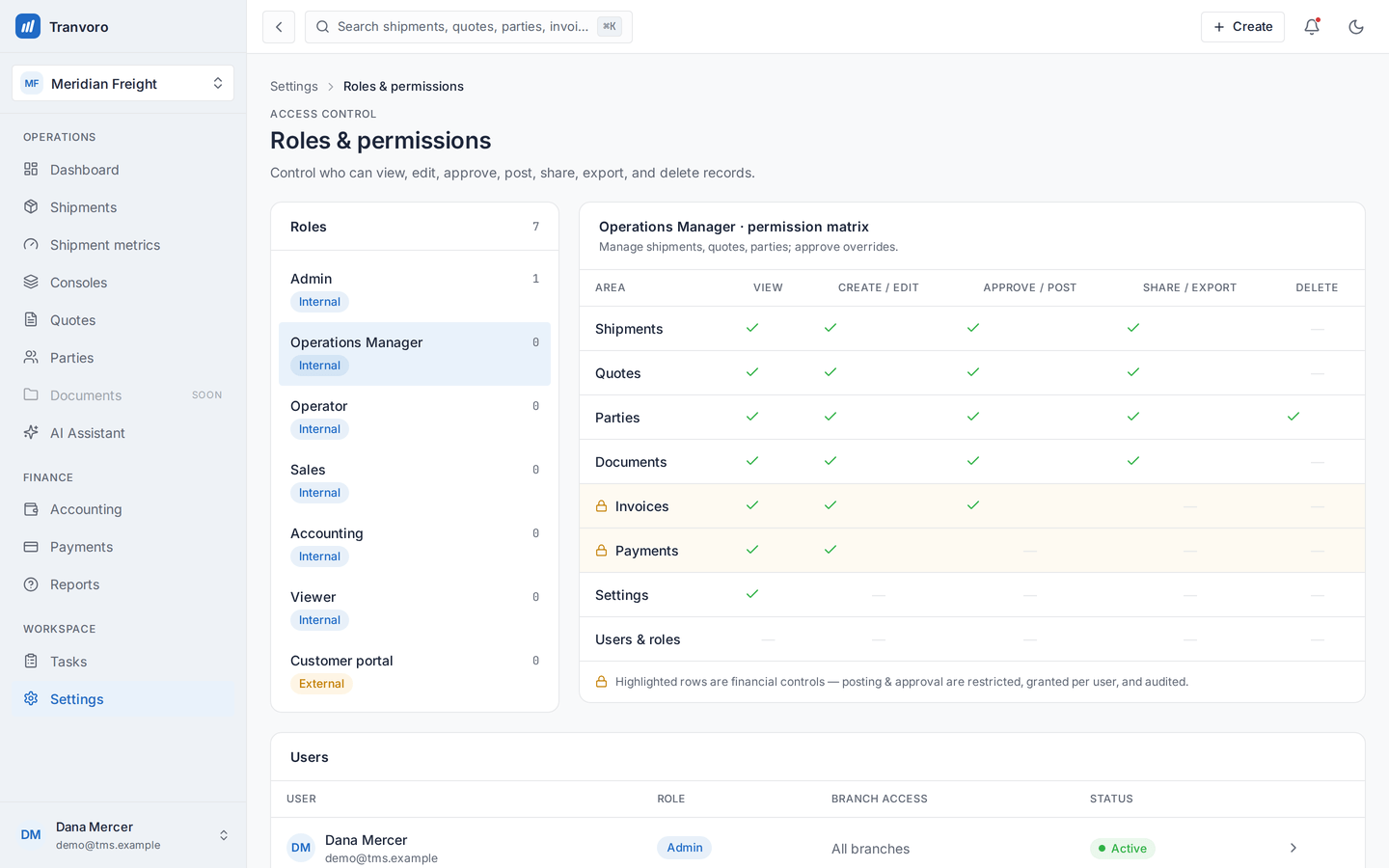Click the Quotes document icon
The height and width of the screenshot is (868, 1389).
click(31, 320)
